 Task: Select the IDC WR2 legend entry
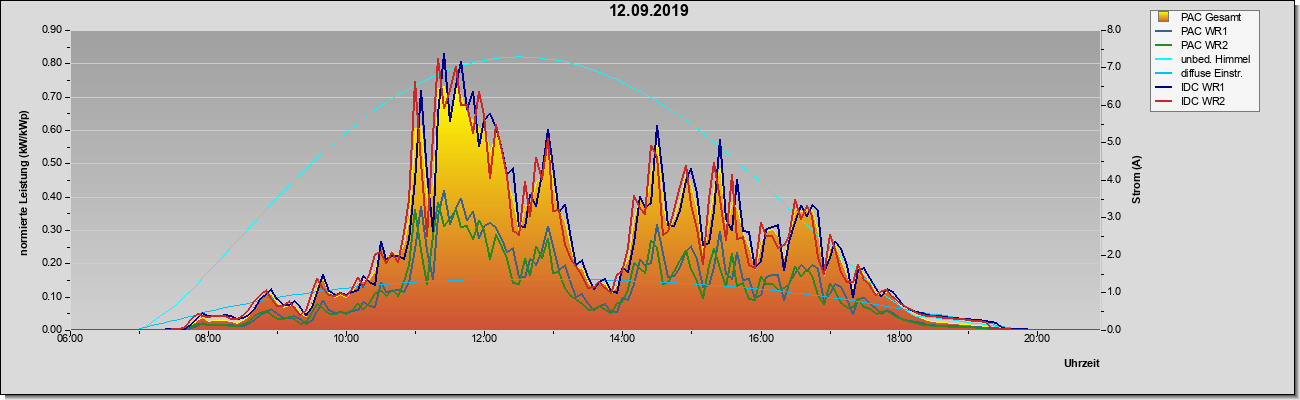[1206, 101]
